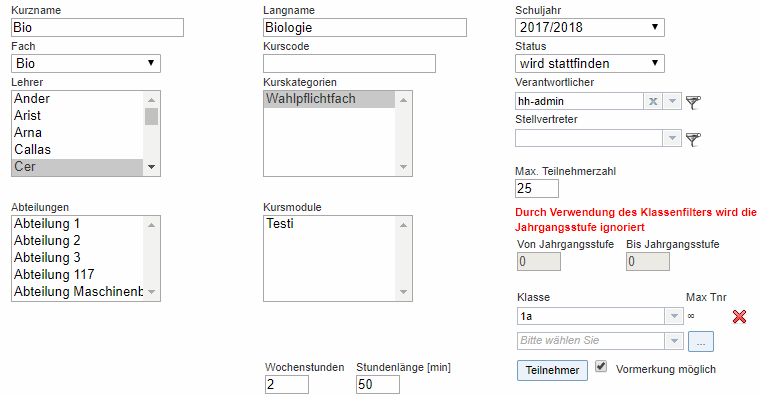Click the Wochenstunden field
Viewport: 759px width, 397px height.
pos(287,384)
